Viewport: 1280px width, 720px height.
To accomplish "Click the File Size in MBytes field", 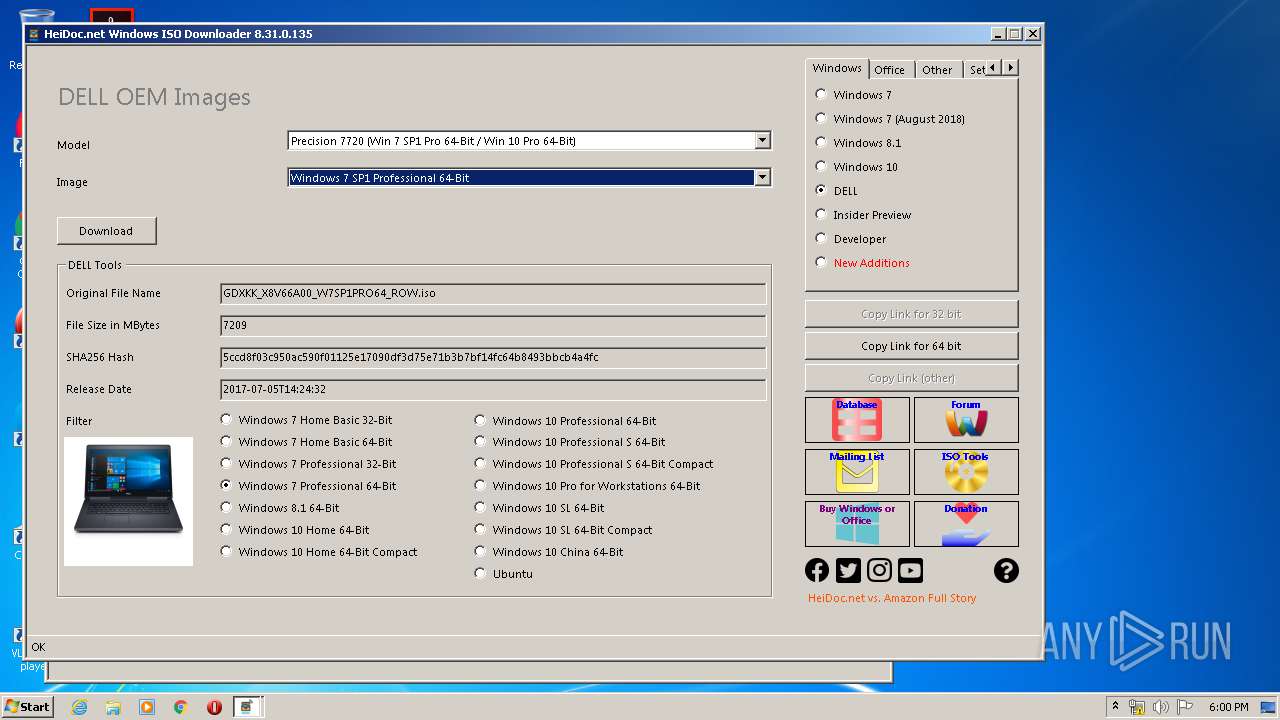I will pyautogui.click(x=493, y=325).
